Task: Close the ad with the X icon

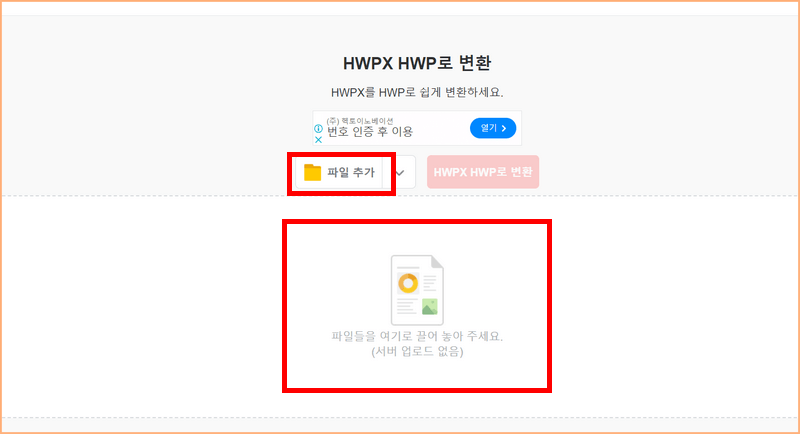Action: point(318,139)
